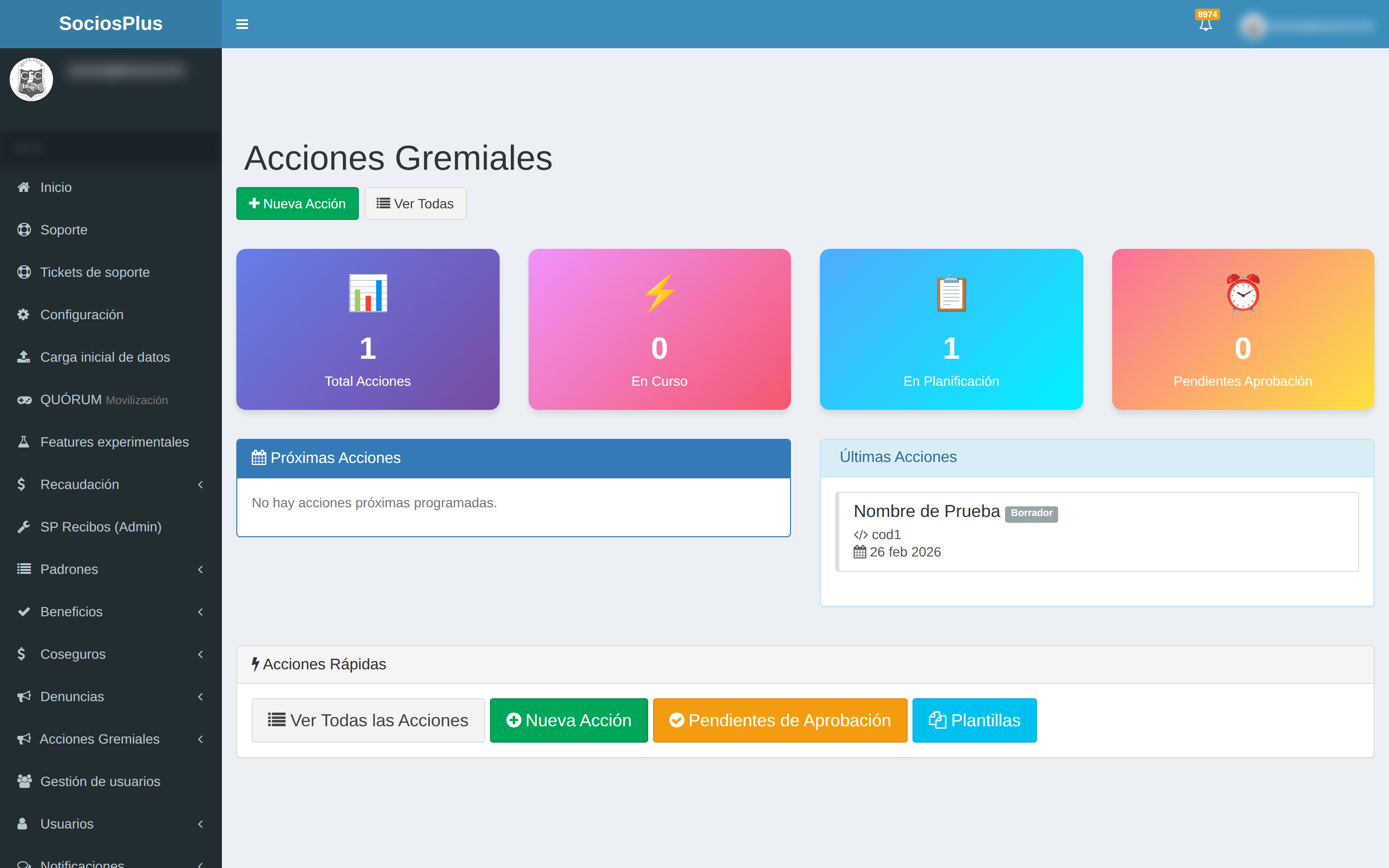Click the lightning bolt icon in En Curso card

[659, 293]
